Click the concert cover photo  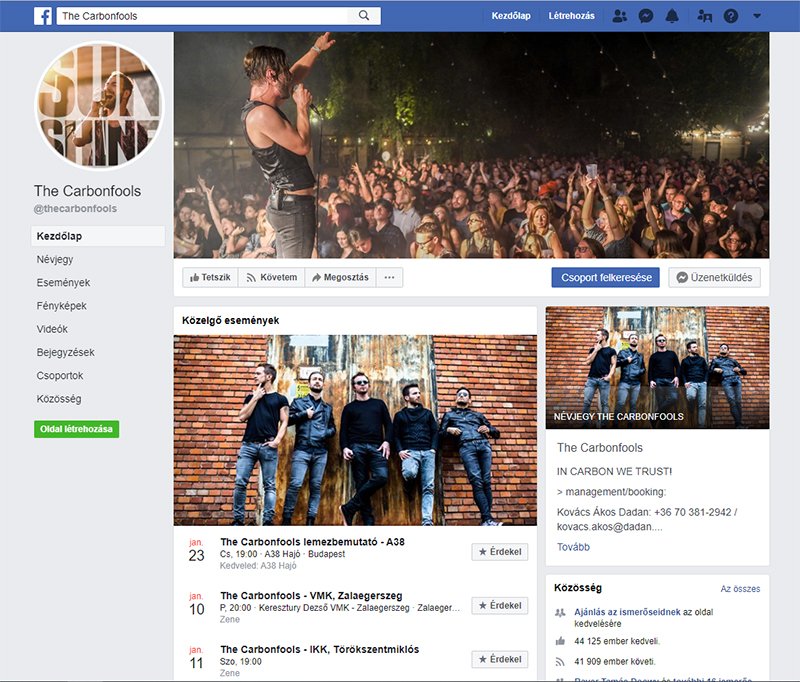pos(471,145)
